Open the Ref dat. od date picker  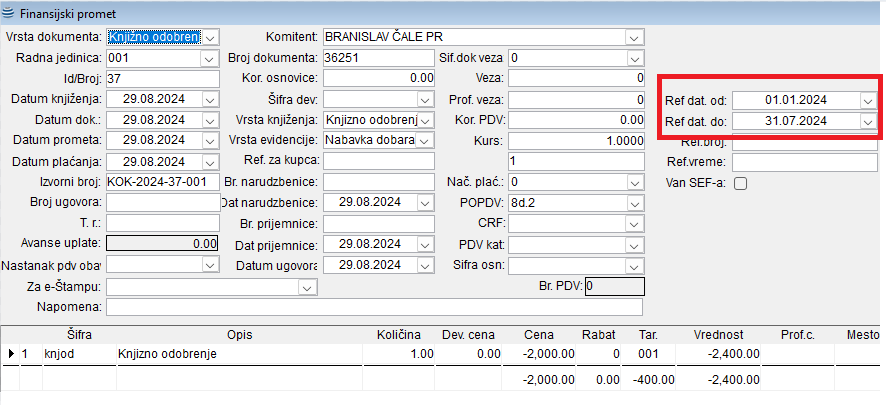(x=868, y=101)
